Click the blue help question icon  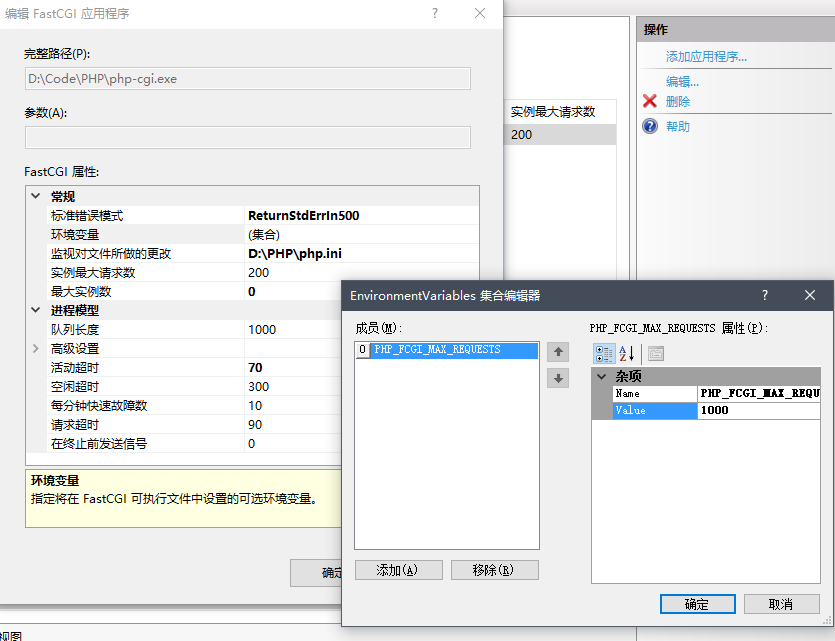650,126
